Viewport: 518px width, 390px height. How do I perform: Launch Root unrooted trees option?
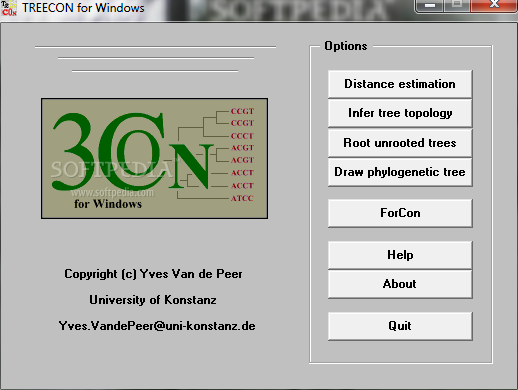pos(400,143)
